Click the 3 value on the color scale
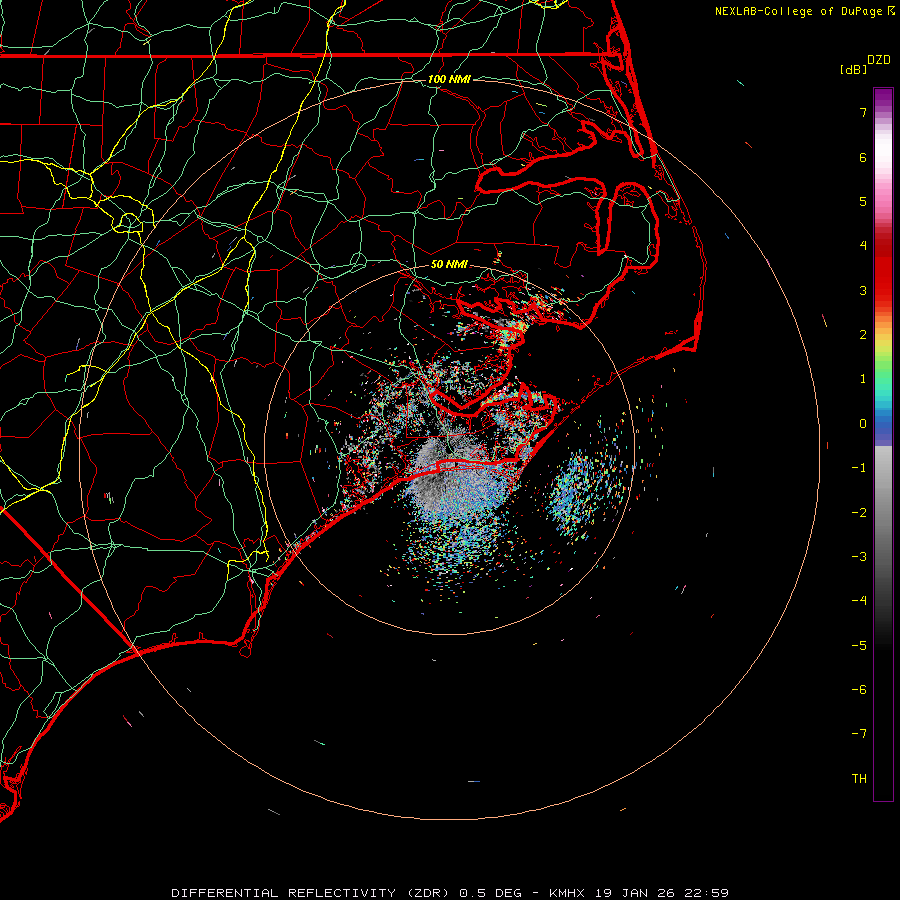This screenshot has width=900, height=900. pos(863,290)
